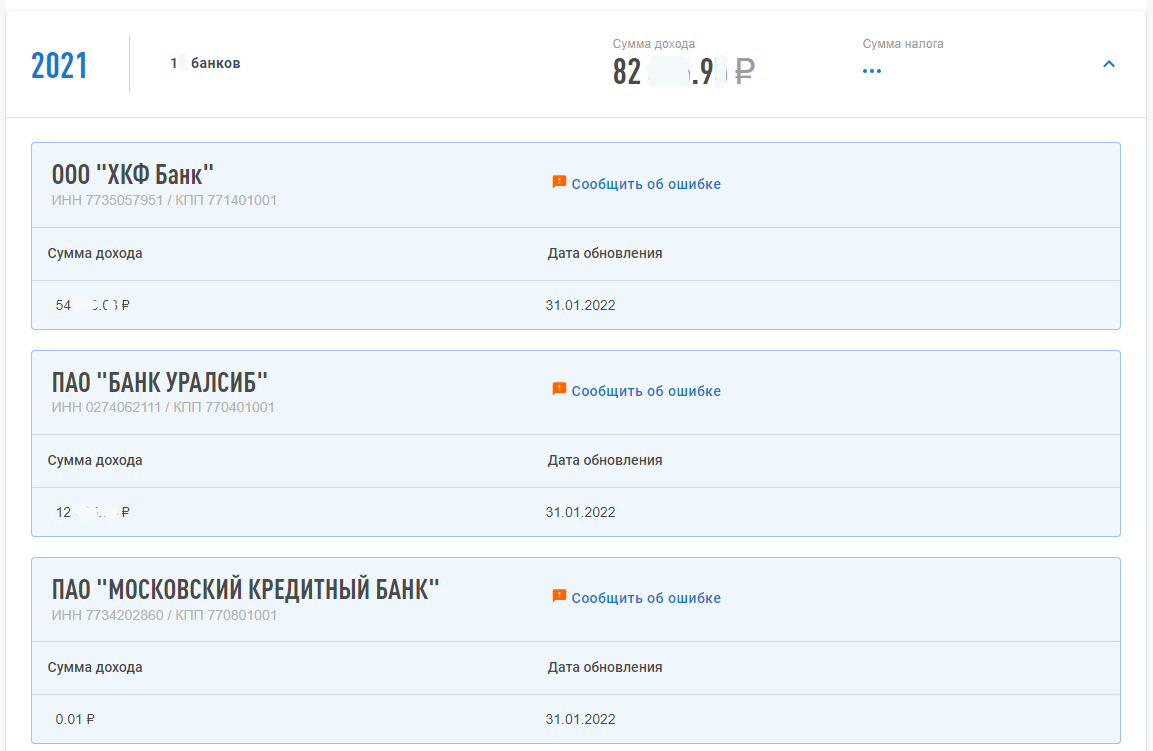
Task: Click "Дата обновления" header in МОСКОВСКИЙ КРЕДИТНЫЙ БАНК card
Action: click(x=604, y=667)
